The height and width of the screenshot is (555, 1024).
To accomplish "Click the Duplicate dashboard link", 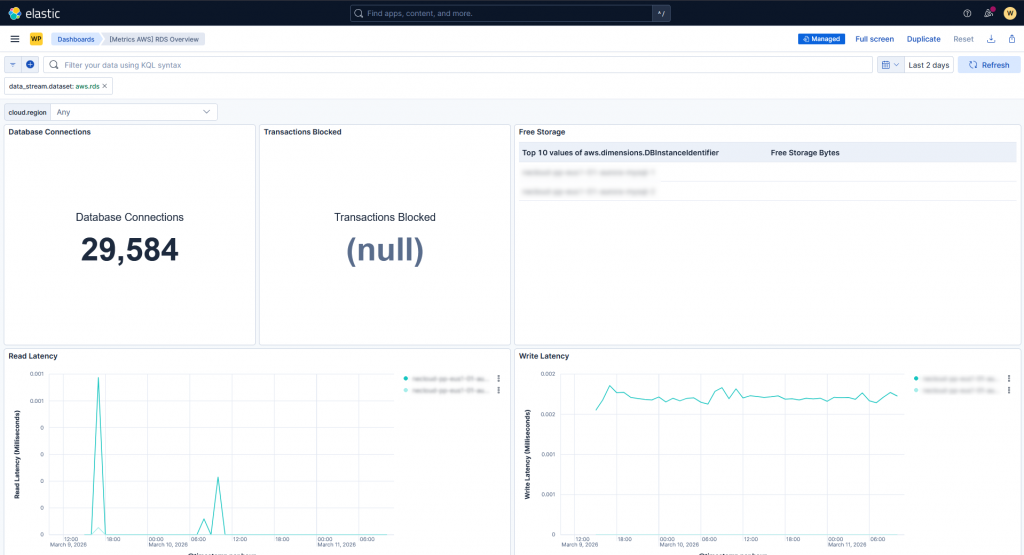I will [x=923, y=39].
